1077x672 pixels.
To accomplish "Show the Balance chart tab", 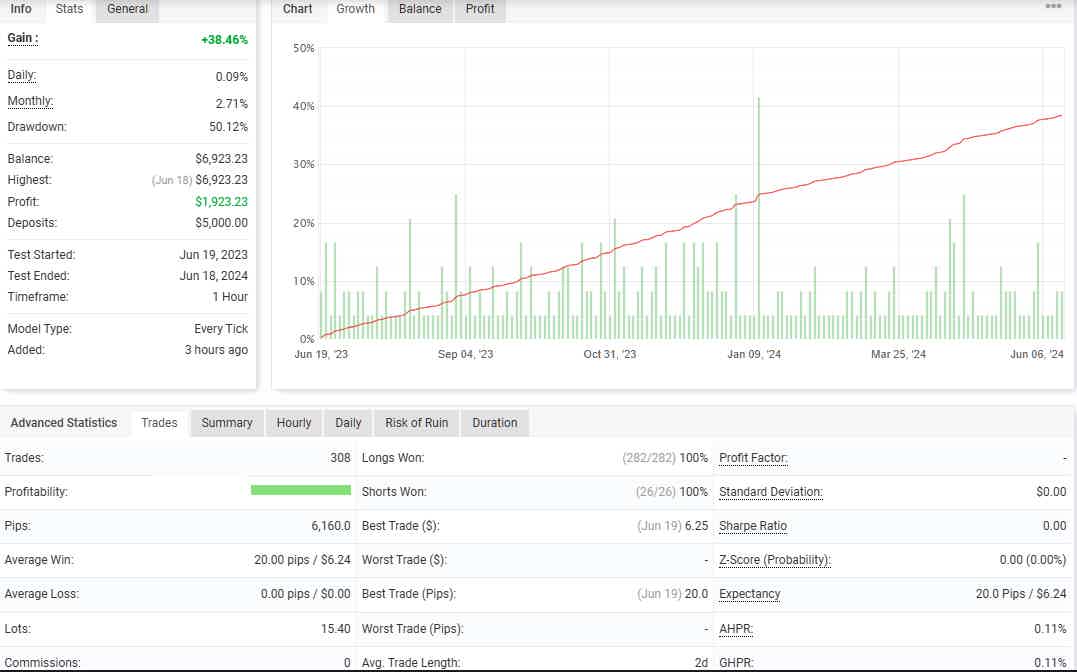I will 420,9.
